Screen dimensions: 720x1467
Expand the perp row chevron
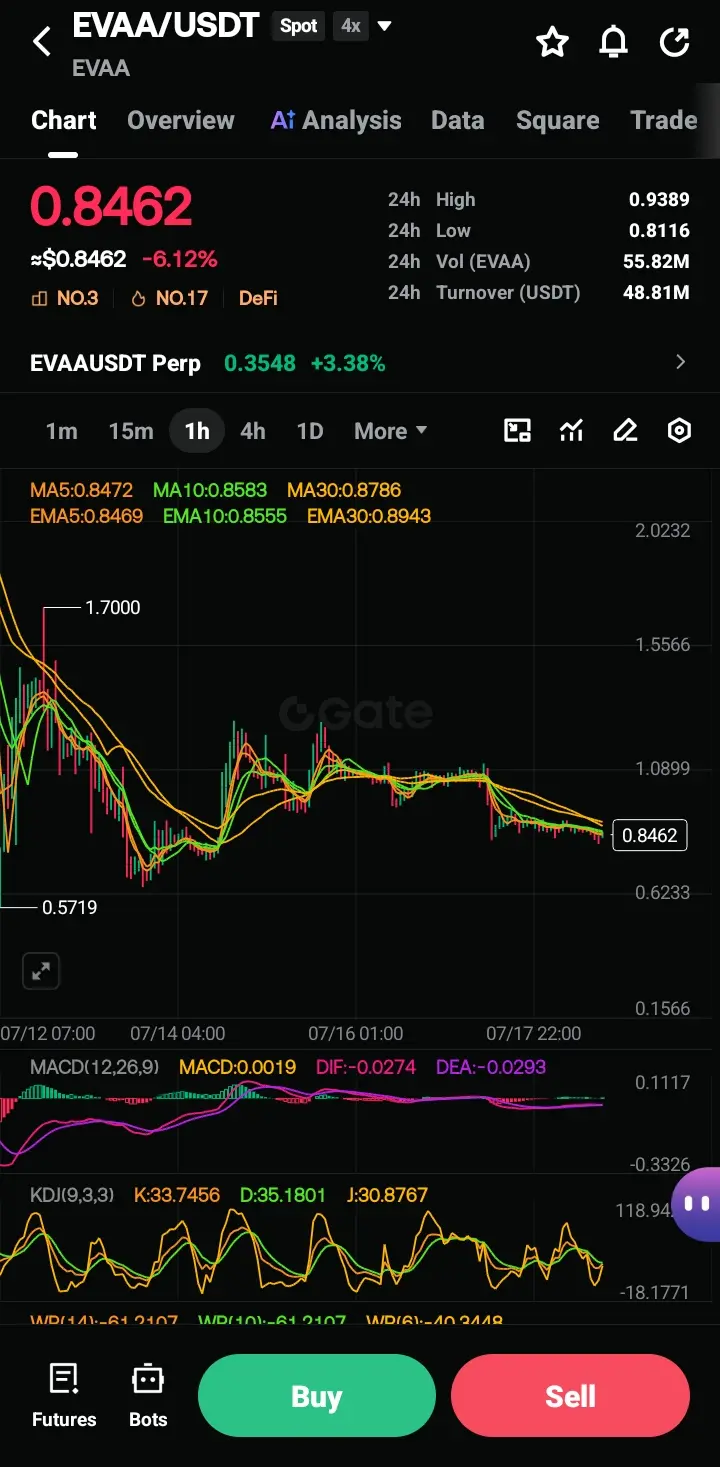pyautogui.click(x=681, y=362)
